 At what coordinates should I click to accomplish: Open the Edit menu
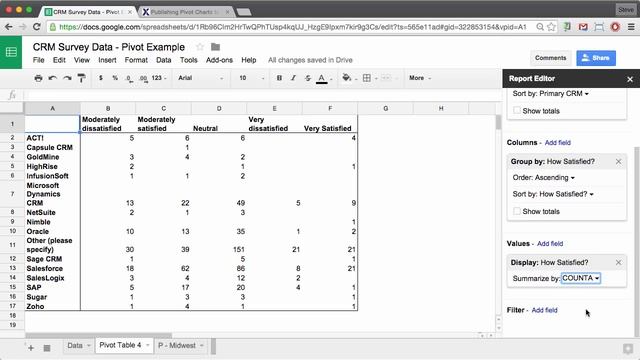(x=59, y=60)
